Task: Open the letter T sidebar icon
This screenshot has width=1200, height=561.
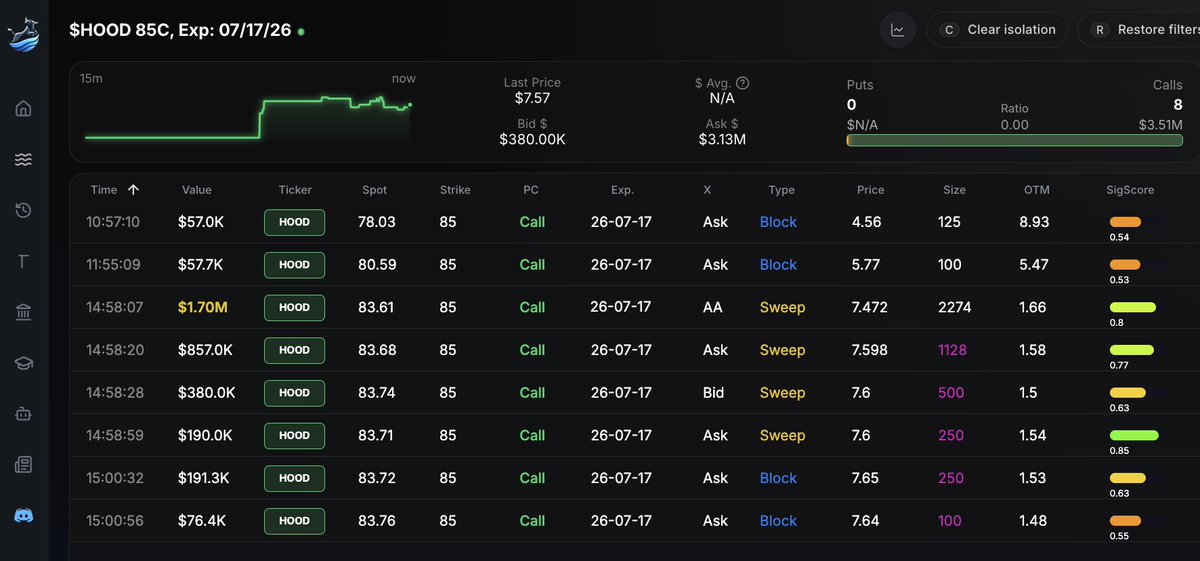Action: [24, 262]
